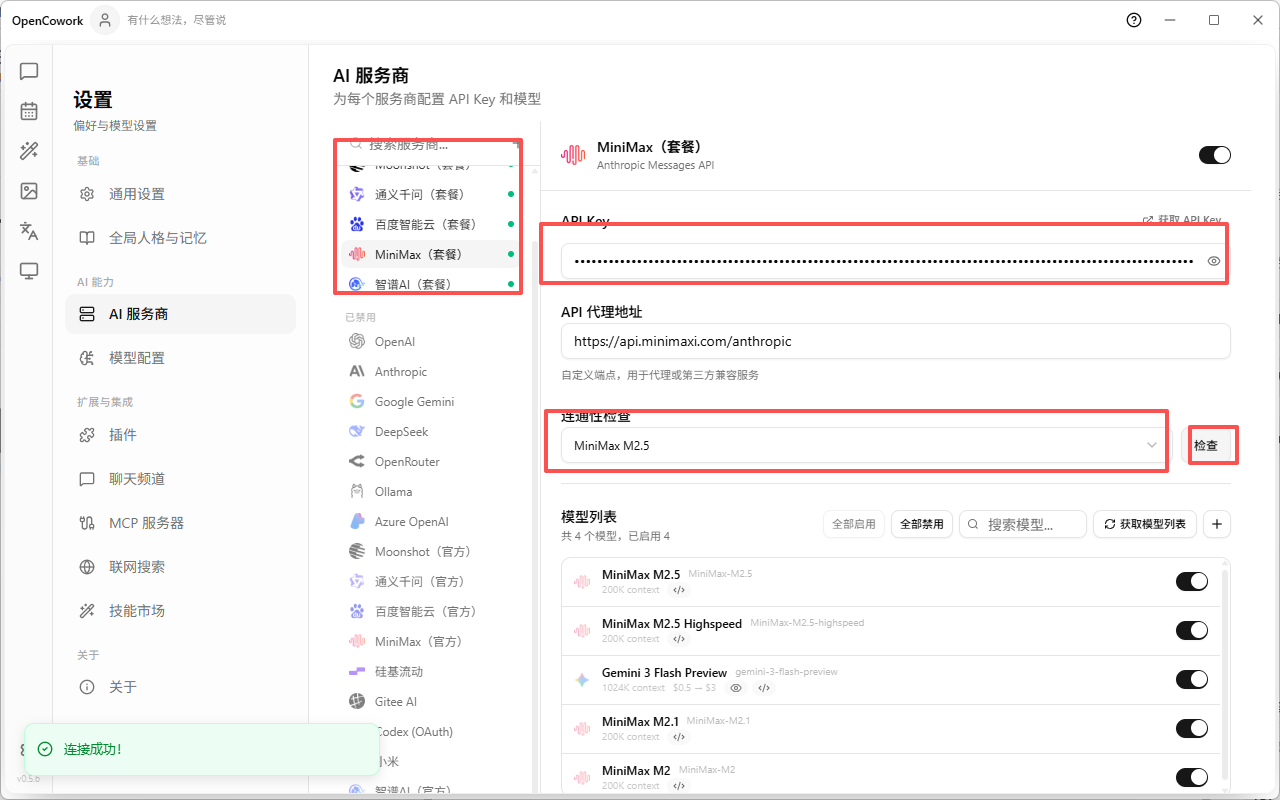
Task: Open the monitor screen icon
Action: pyautogui.click(x=29, y=271)
